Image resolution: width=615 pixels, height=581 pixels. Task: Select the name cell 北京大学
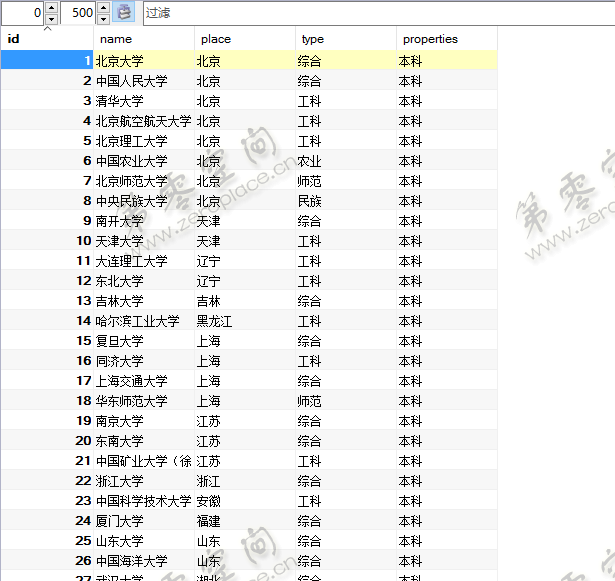click(x=144, y=61)
